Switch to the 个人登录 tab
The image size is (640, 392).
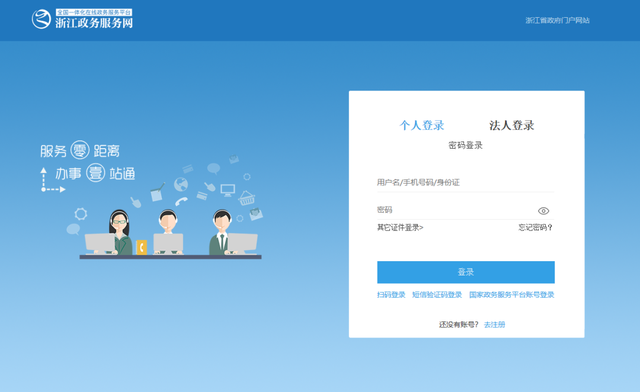click(422, 125)
